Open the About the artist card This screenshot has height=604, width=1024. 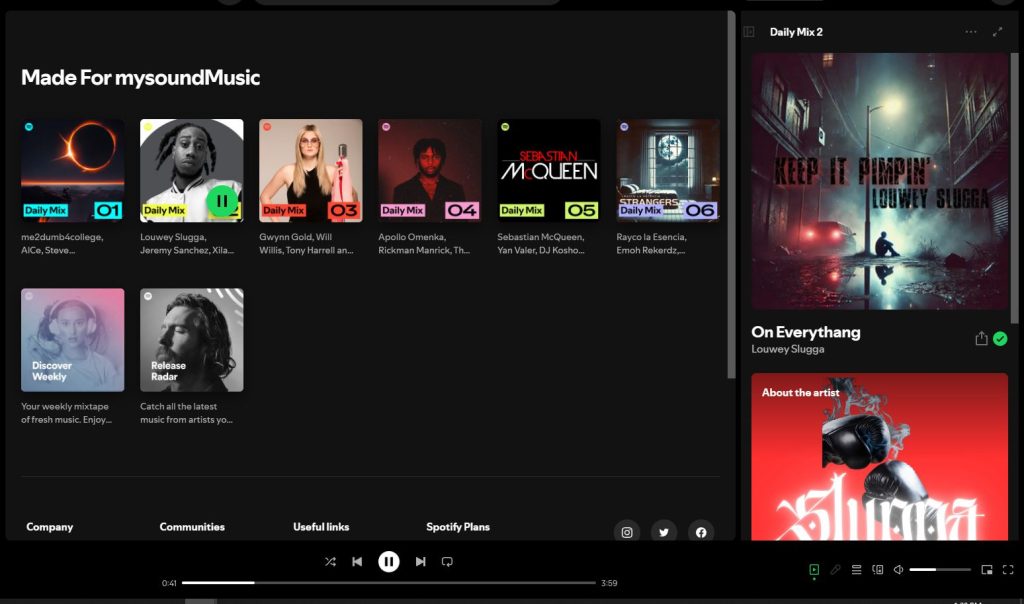pos(879,457)
